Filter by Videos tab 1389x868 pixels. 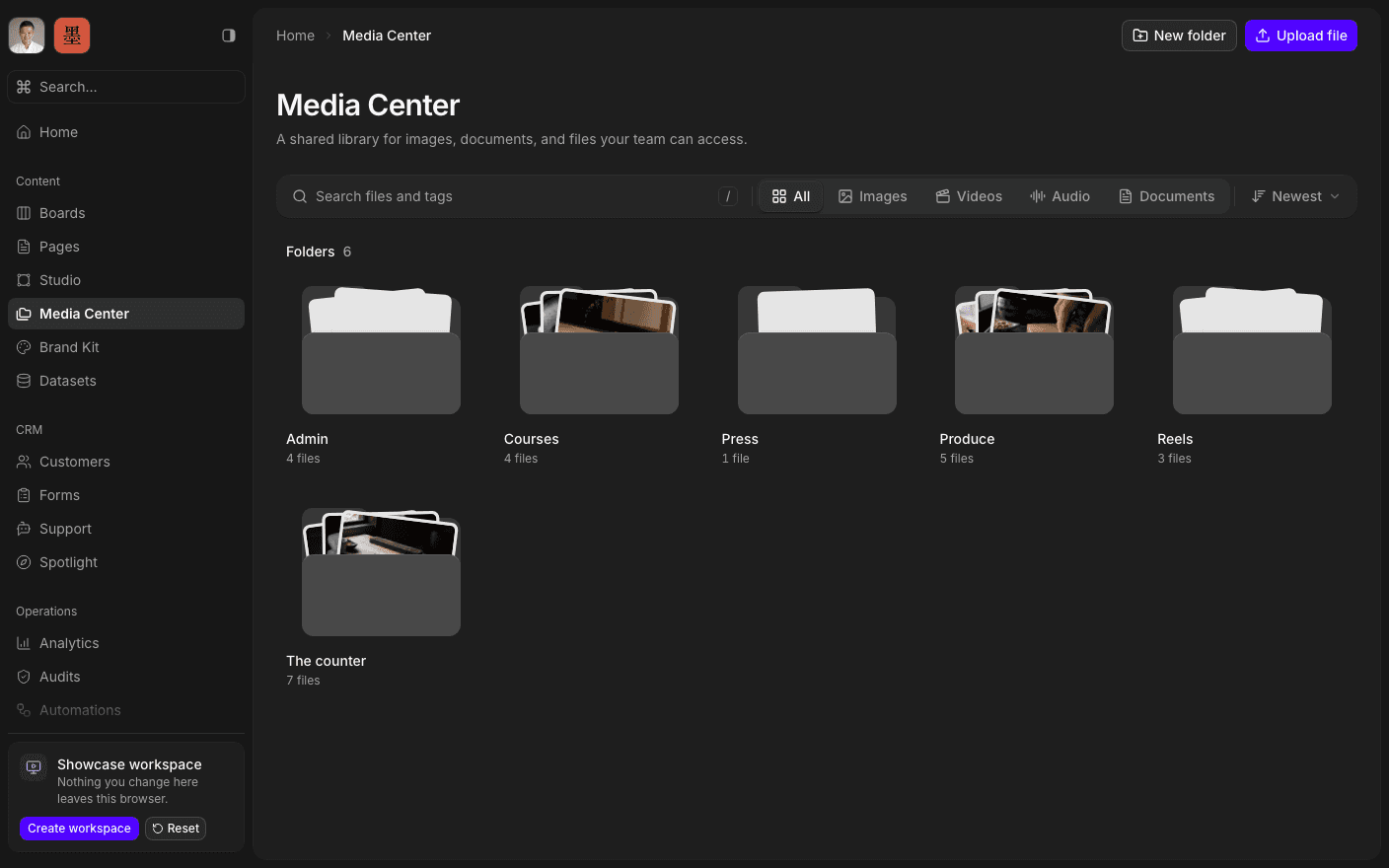pyautogui.click(x=969, y=196)
